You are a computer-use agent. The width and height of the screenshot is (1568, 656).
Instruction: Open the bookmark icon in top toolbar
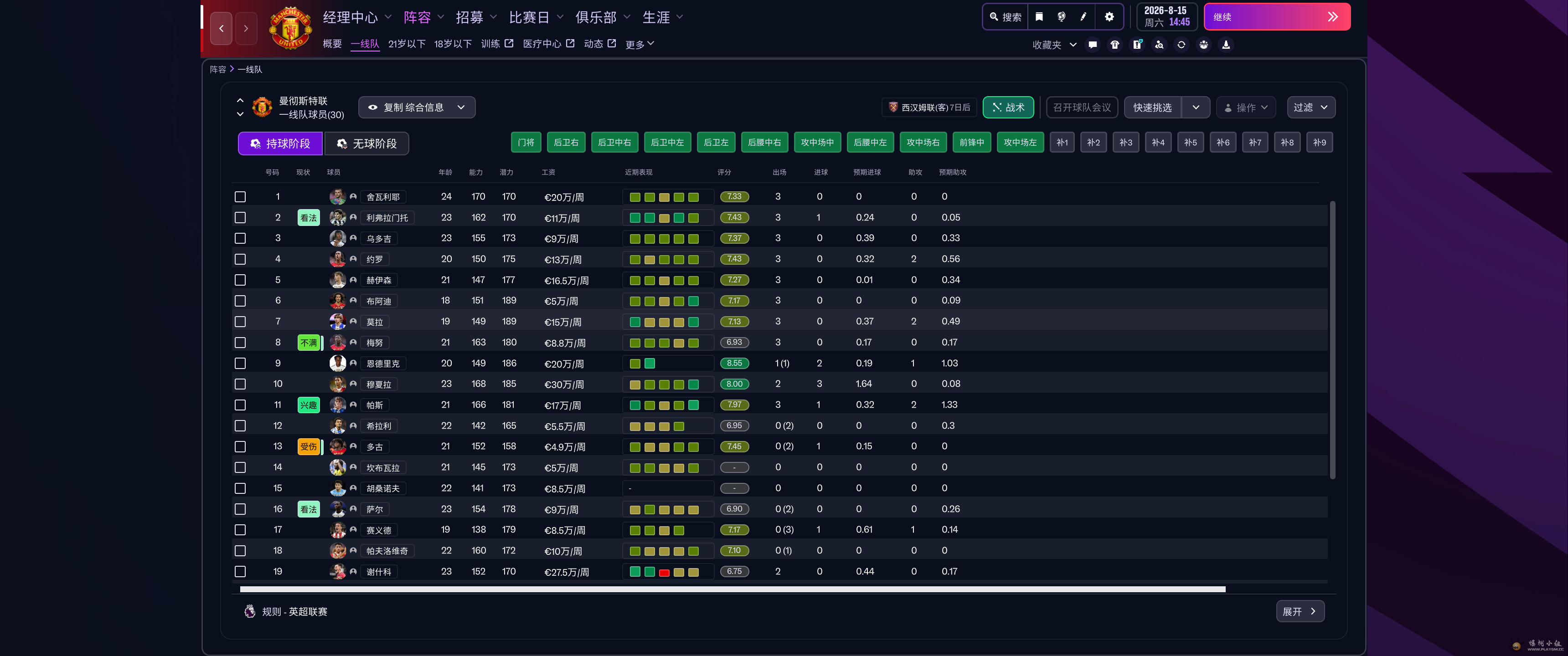click(x=1039, y=17)
